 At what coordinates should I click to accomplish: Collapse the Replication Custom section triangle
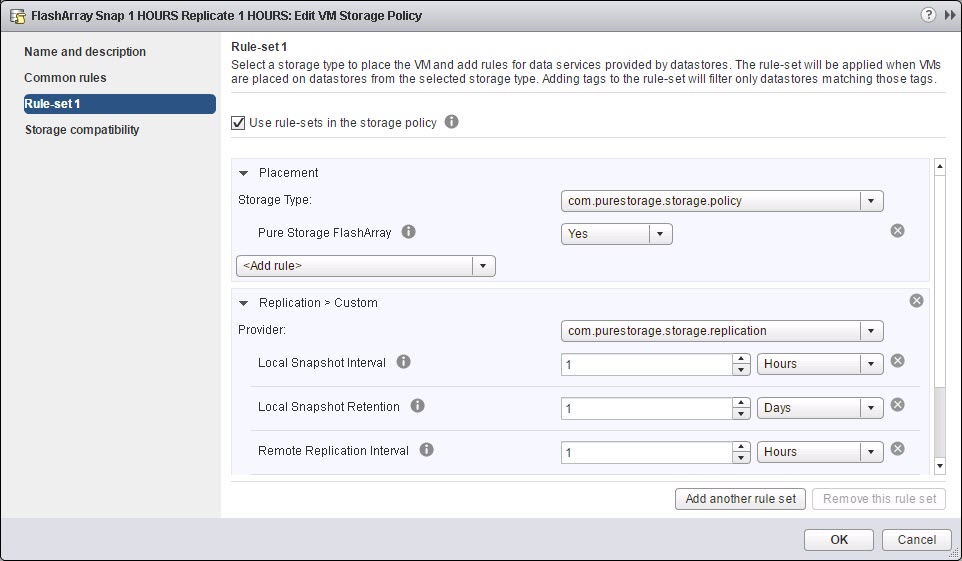(244, 303)
